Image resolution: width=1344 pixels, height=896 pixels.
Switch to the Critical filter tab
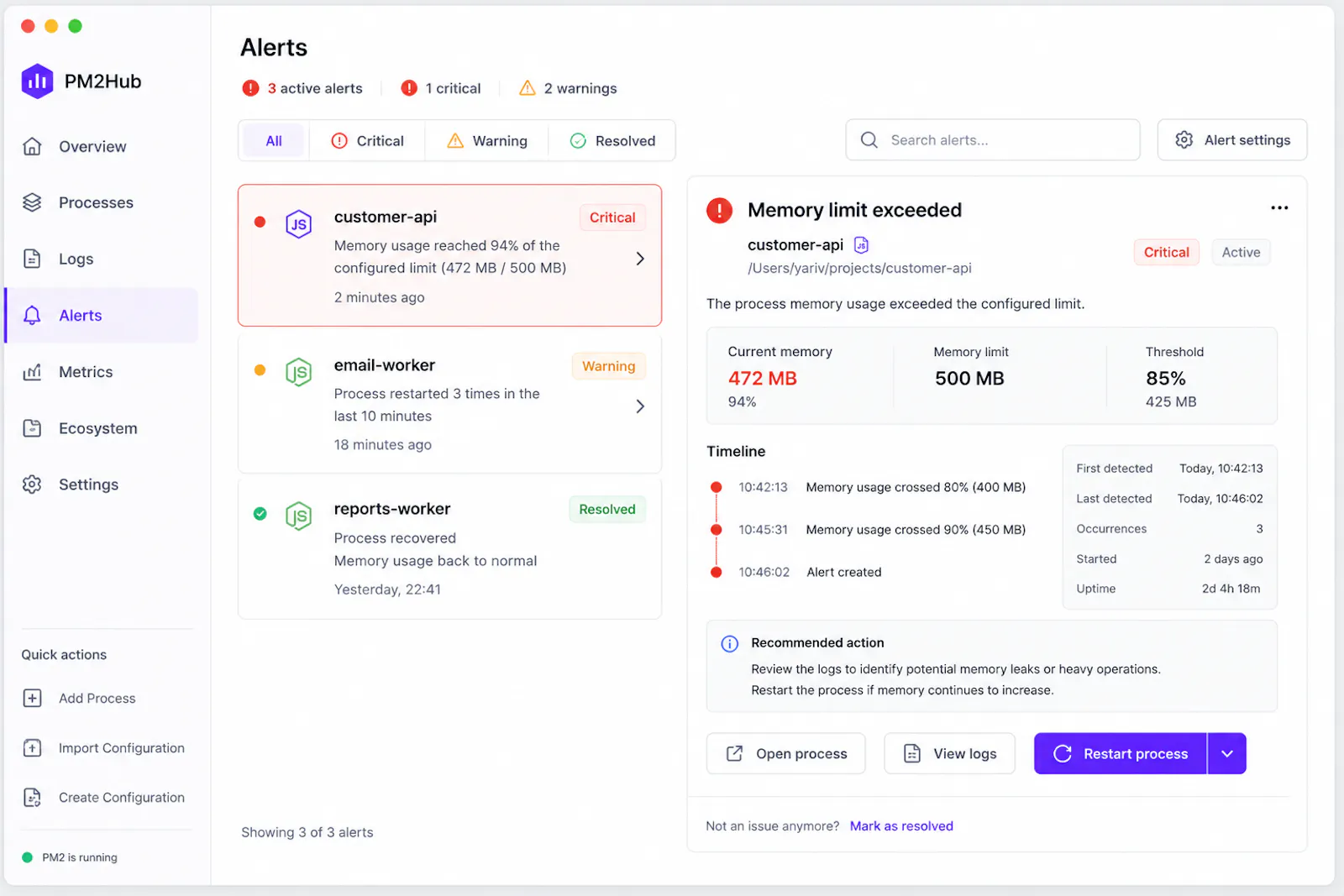tap(367, 141)
